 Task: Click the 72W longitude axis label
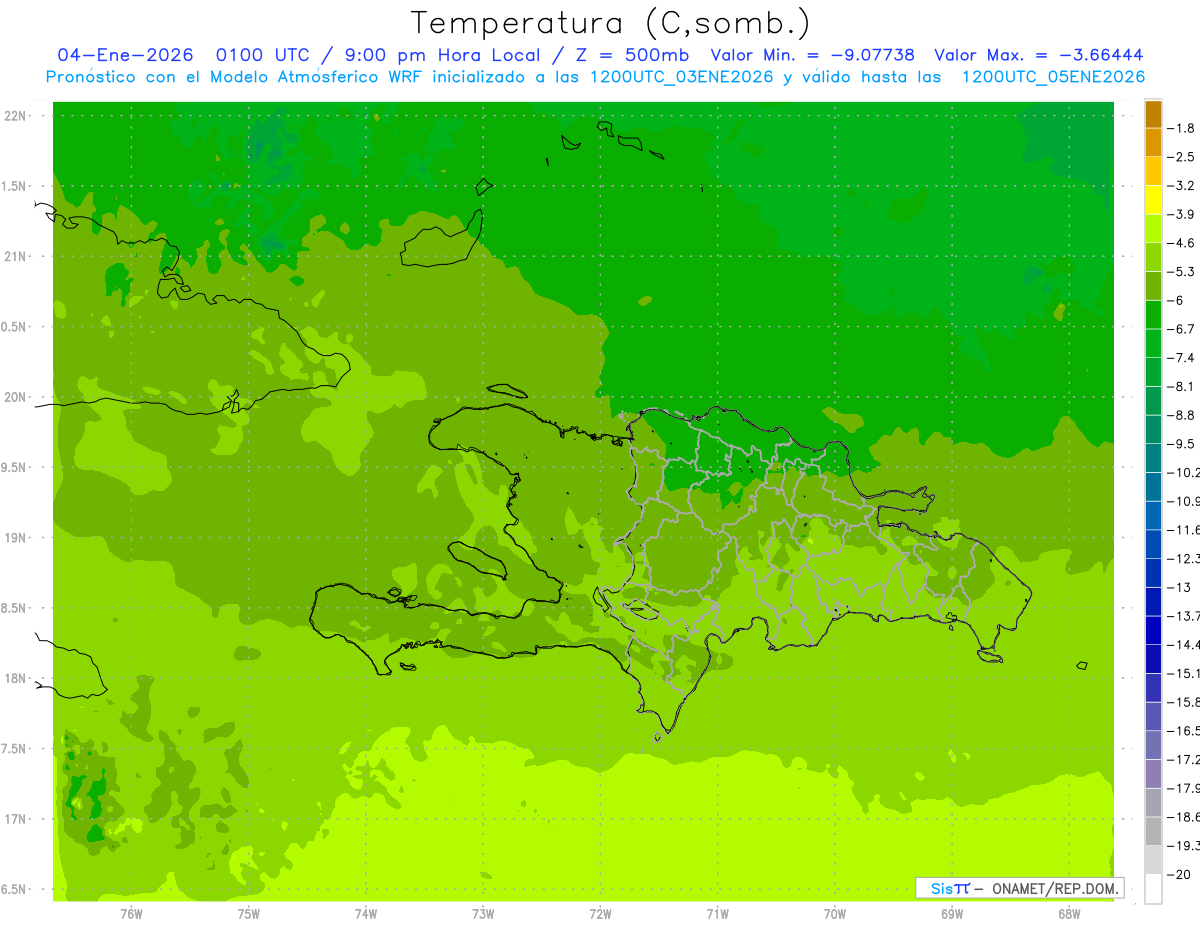(600, 913)
